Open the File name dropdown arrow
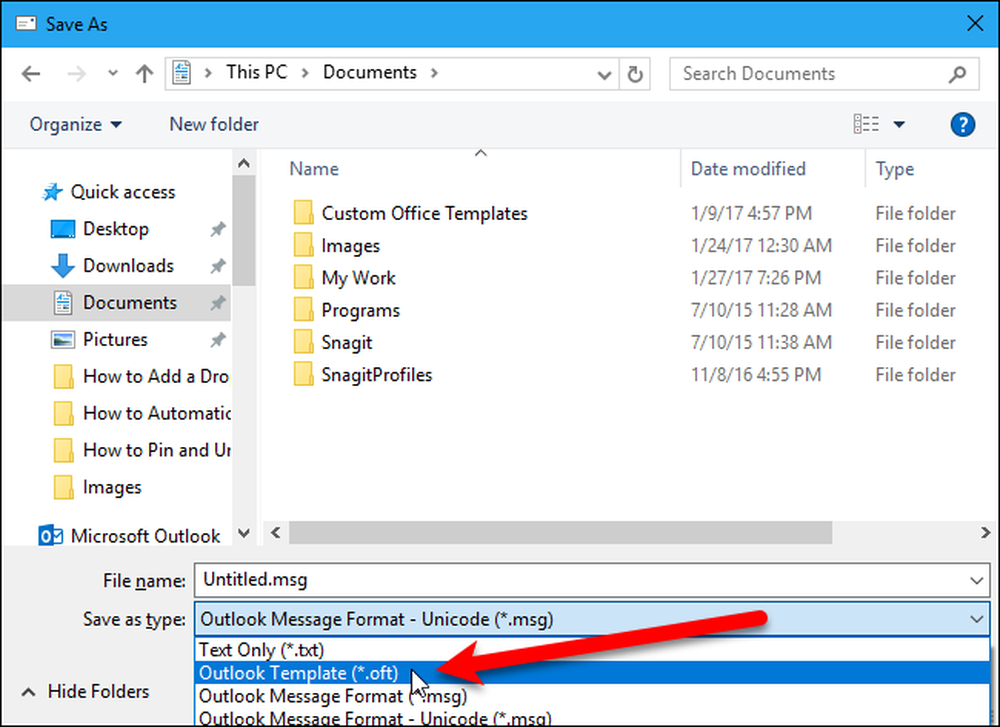The image size is (1000, 727). [976, 580]
